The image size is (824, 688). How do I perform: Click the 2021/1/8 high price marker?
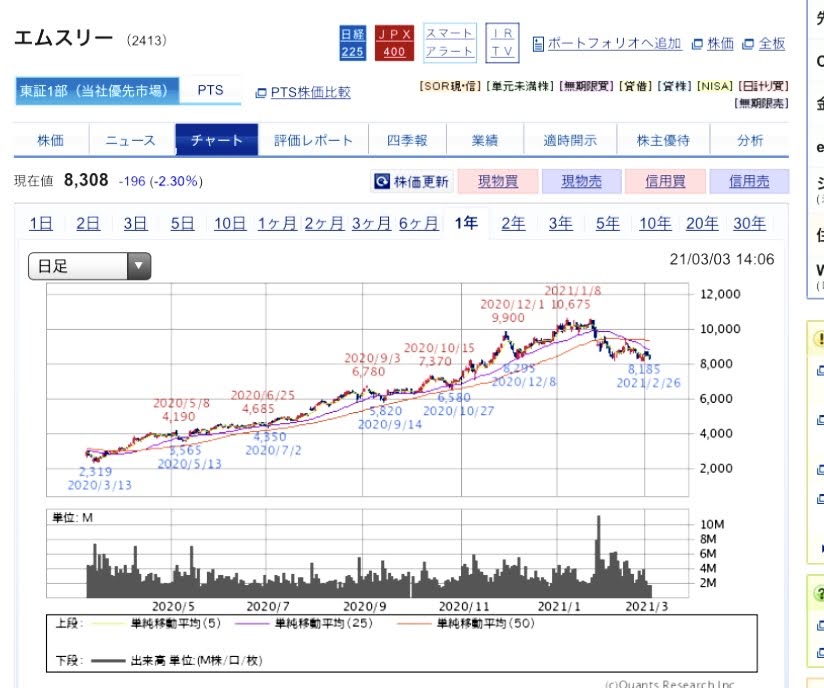tap(574, 297)
